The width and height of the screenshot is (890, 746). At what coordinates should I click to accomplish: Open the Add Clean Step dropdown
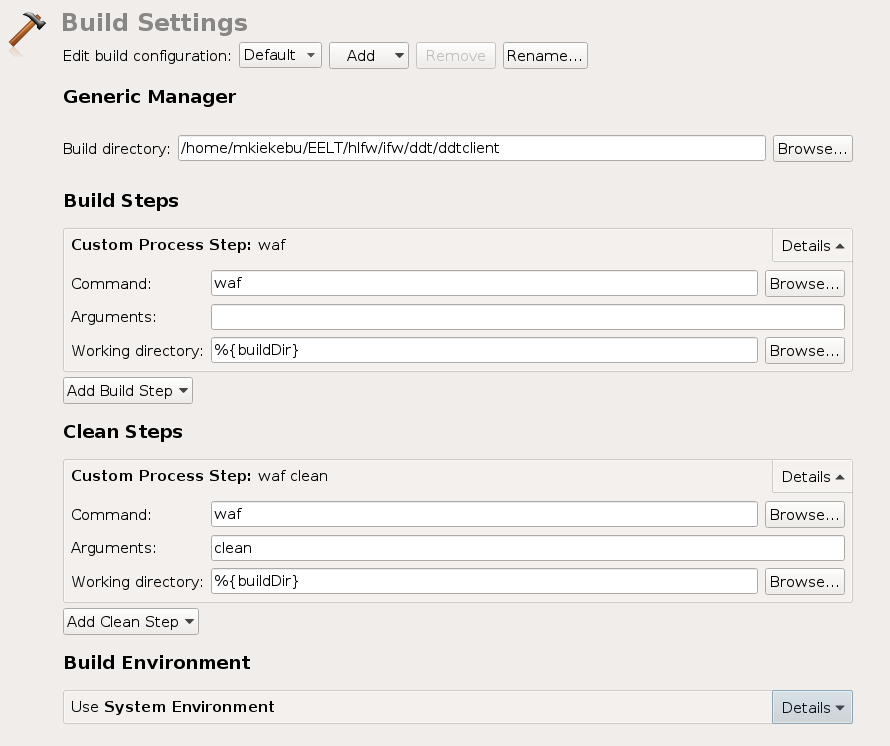tap(131, 622)
